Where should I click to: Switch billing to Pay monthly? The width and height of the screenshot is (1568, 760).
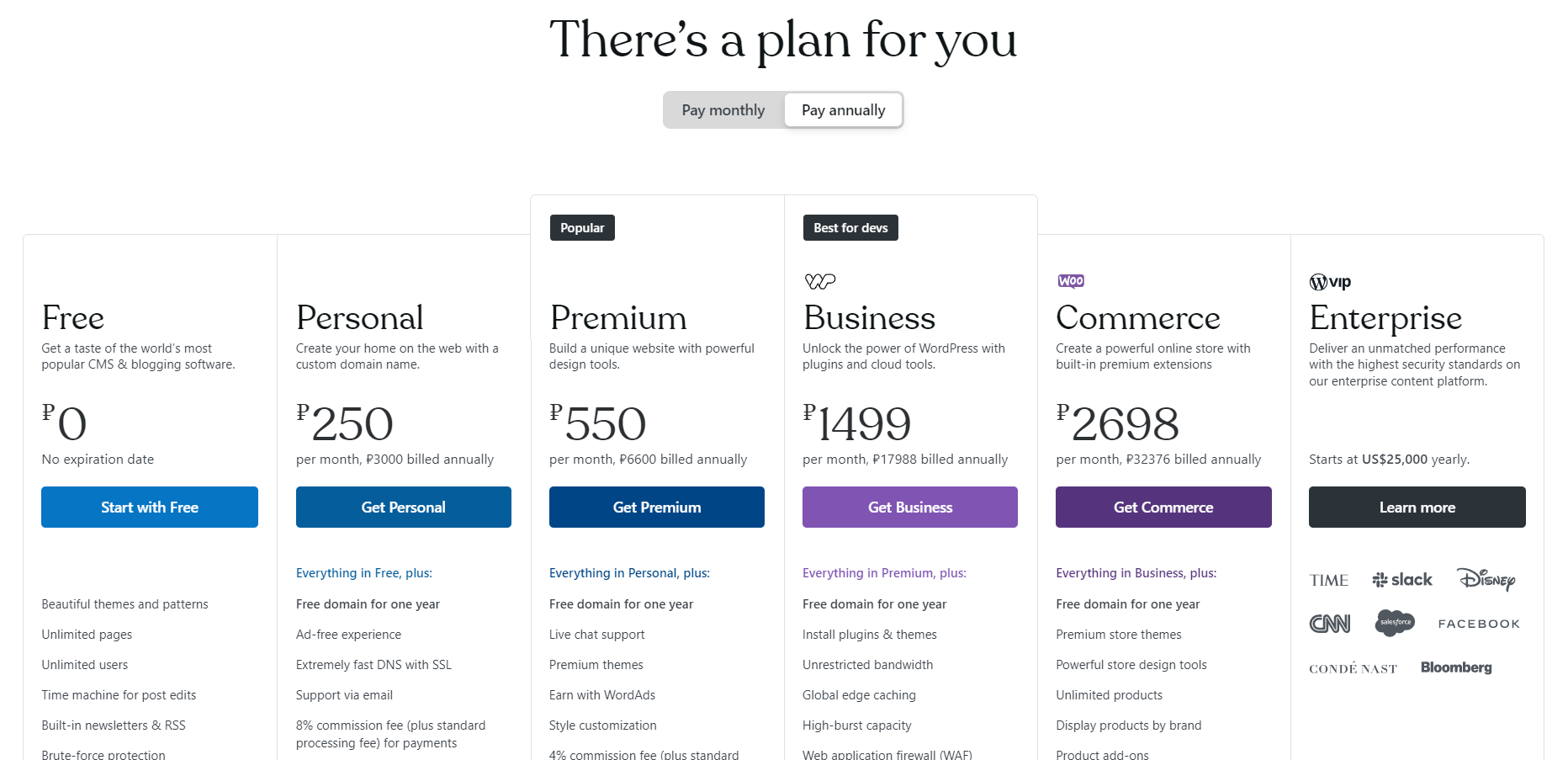click(723, 110)
